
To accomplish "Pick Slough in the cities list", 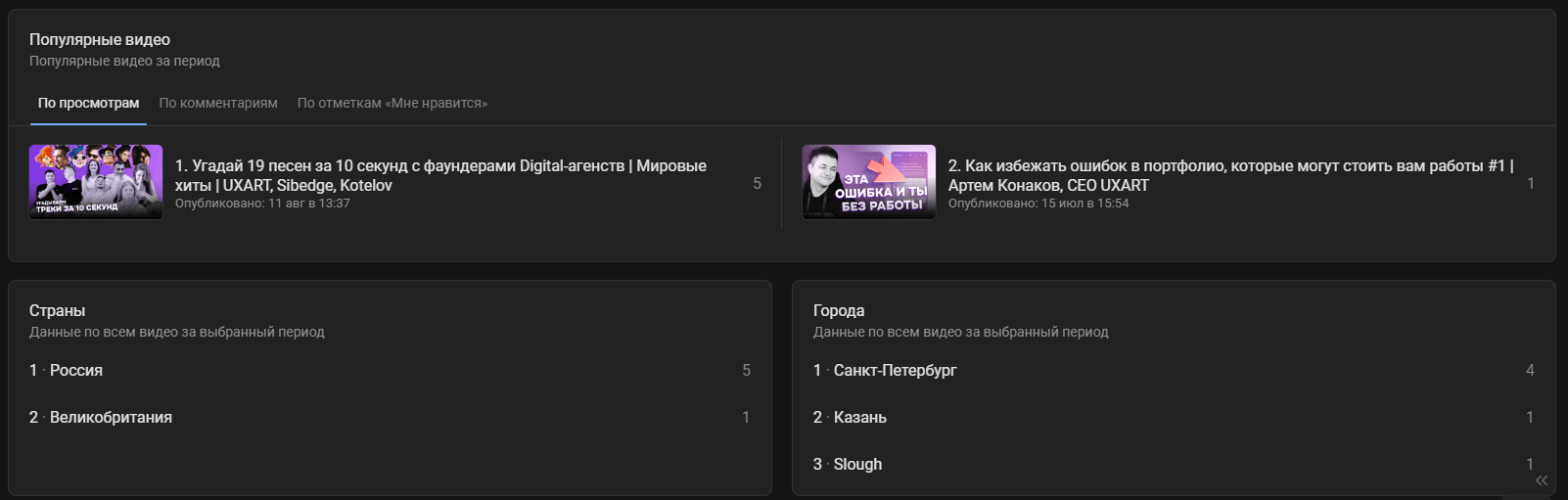I will pyautogui.click(x=857, y=465).
